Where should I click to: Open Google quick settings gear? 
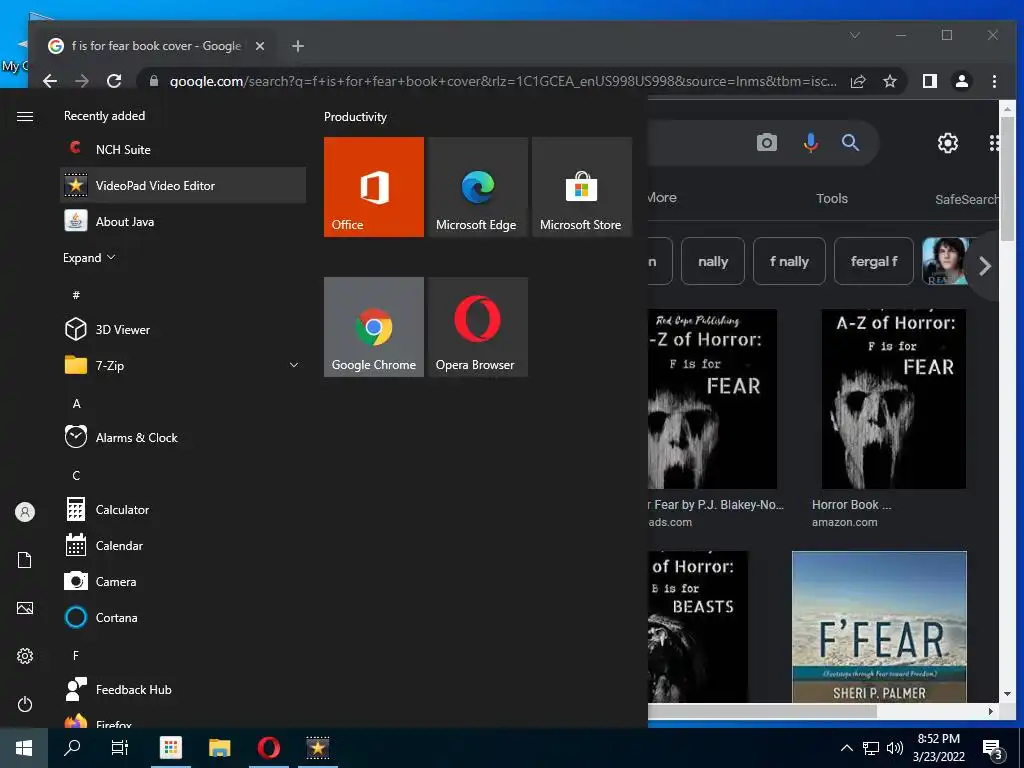coord(948,143)
